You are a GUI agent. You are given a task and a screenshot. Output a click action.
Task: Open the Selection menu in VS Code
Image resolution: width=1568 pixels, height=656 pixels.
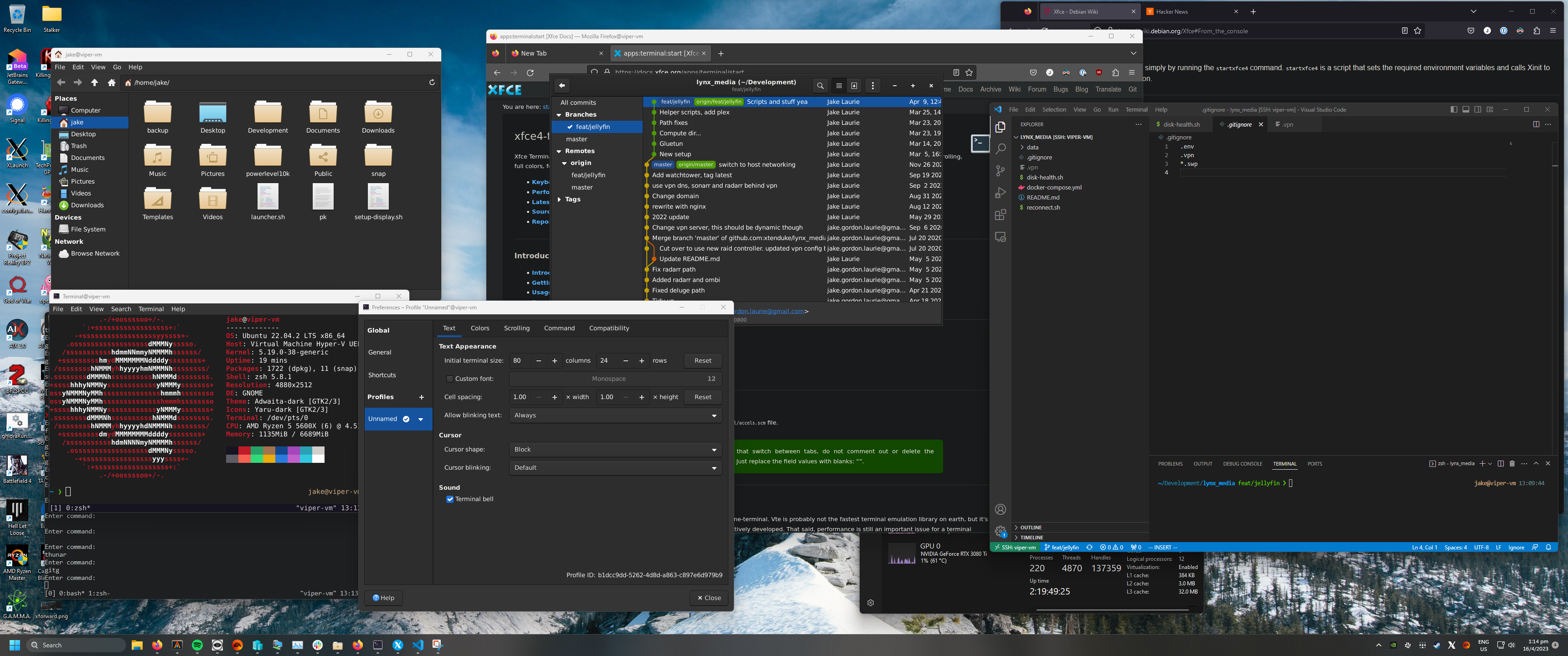pos(1054,110)
